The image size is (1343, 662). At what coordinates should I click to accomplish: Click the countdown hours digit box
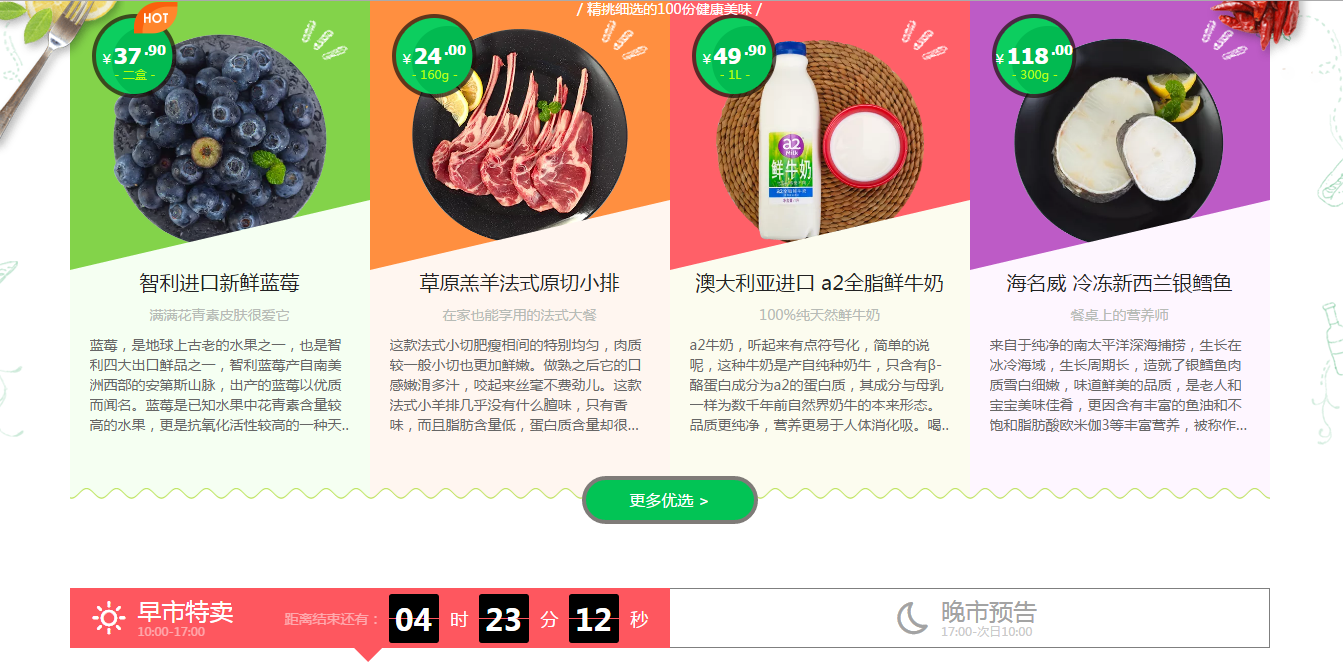(414, 620)
